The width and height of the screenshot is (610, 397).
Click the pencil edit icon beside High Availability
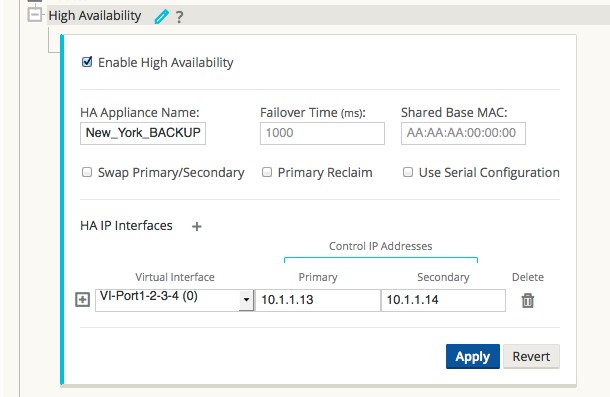[x=161, y=17]
